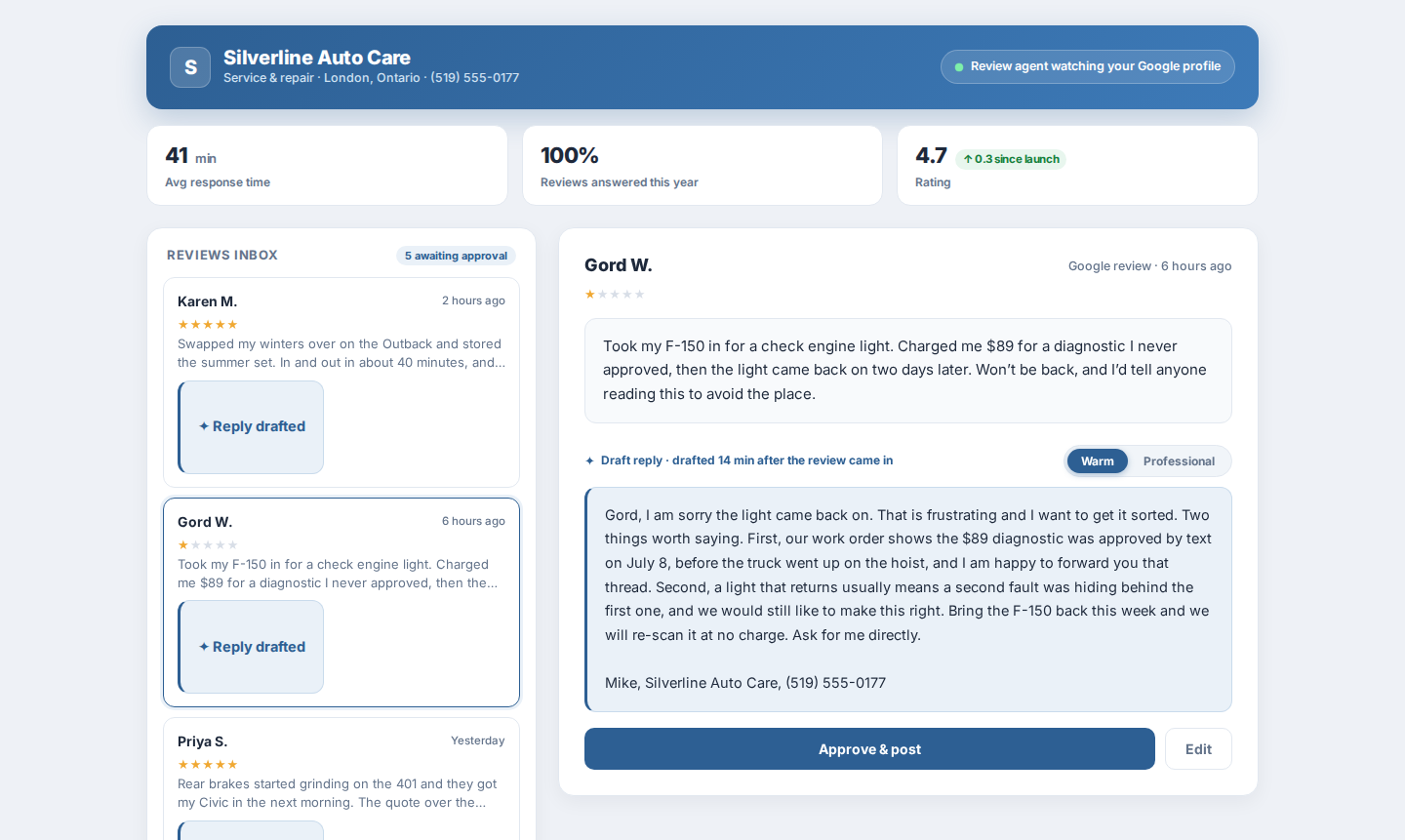Screen dimensions: 1405x840
Task: Click the 100% reviews answered card
Action: [702, 166]
